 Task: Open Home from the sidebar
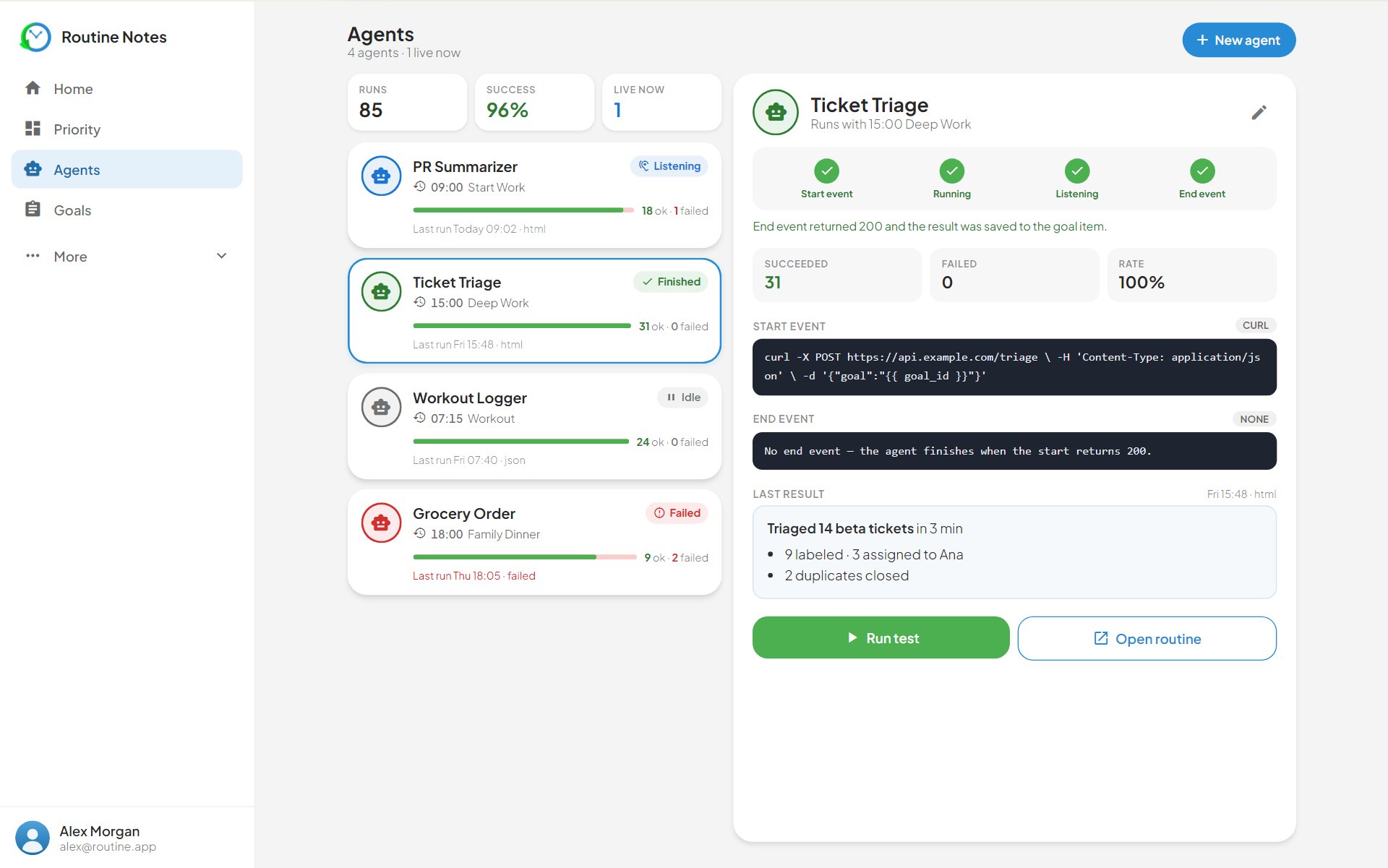click(x=127, y=89)
